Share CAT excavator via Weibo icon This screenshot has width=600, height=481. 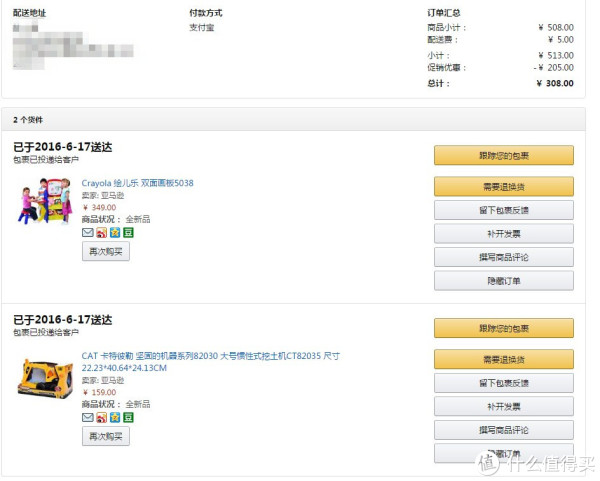pyautogui.click(x=101, y=417)
